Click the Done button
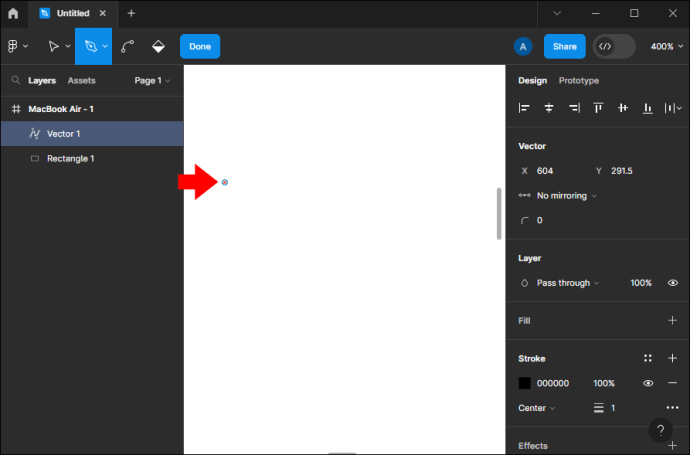690x455 pixels. (x=200, y=46)
